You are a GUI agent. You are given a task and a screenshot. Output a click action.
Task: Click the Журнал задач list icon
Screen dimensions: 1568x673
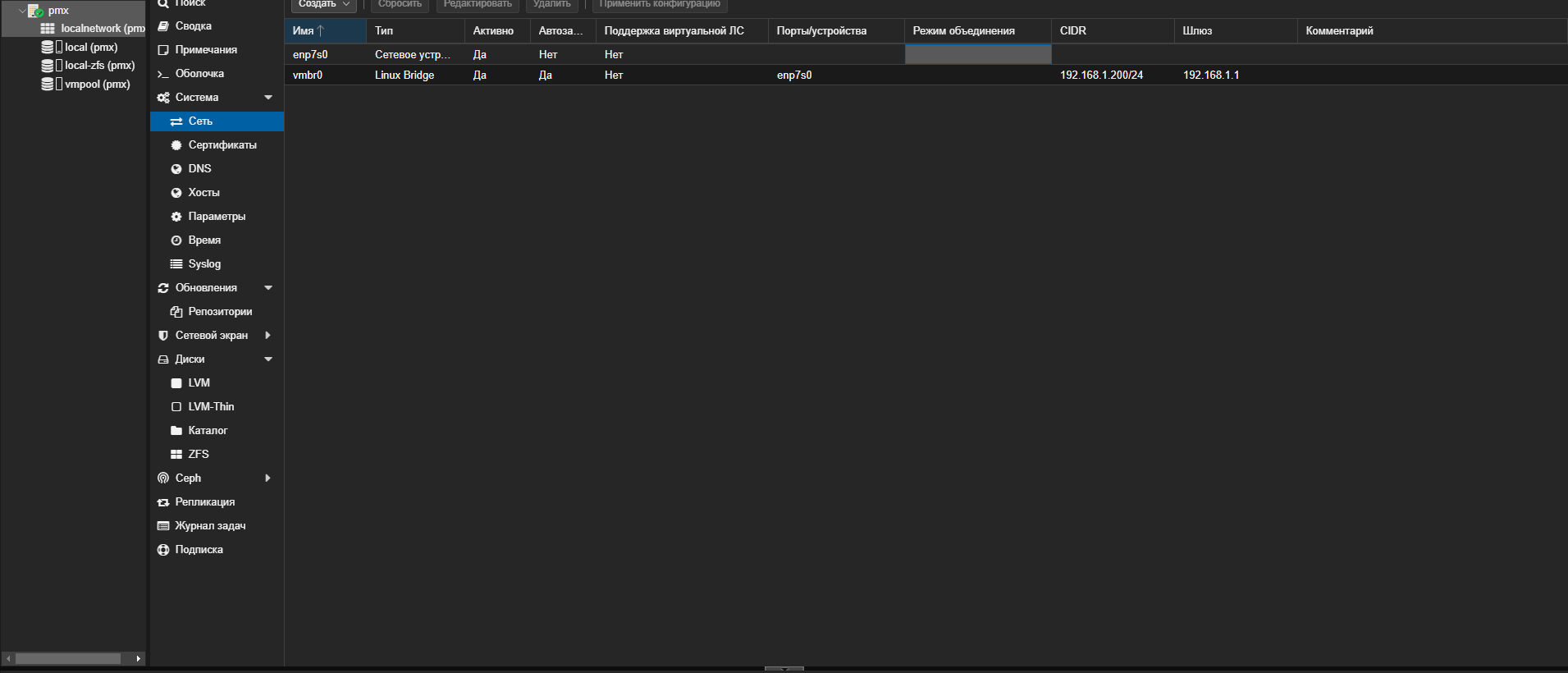point(163,526)
